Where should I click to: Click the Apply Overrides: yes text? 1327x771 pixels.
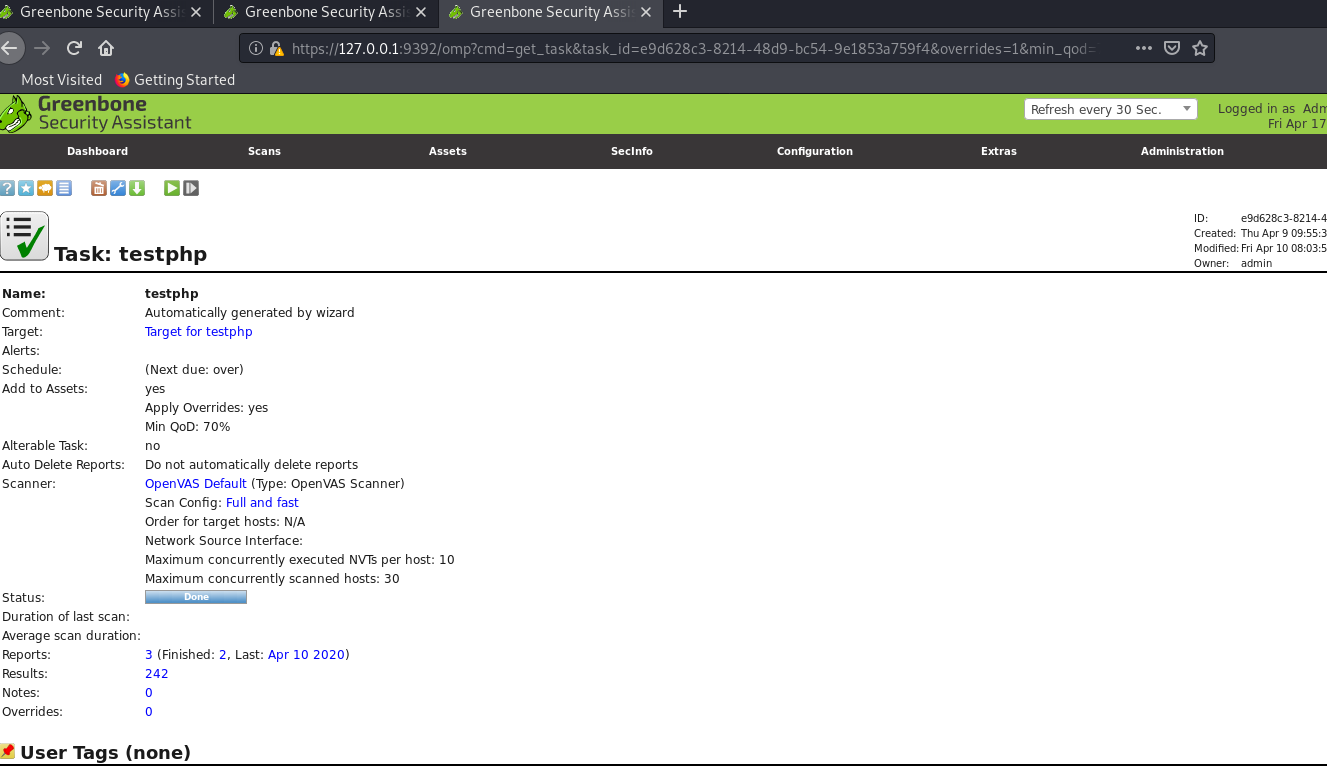pyautogui.click(x=207, y=407)
